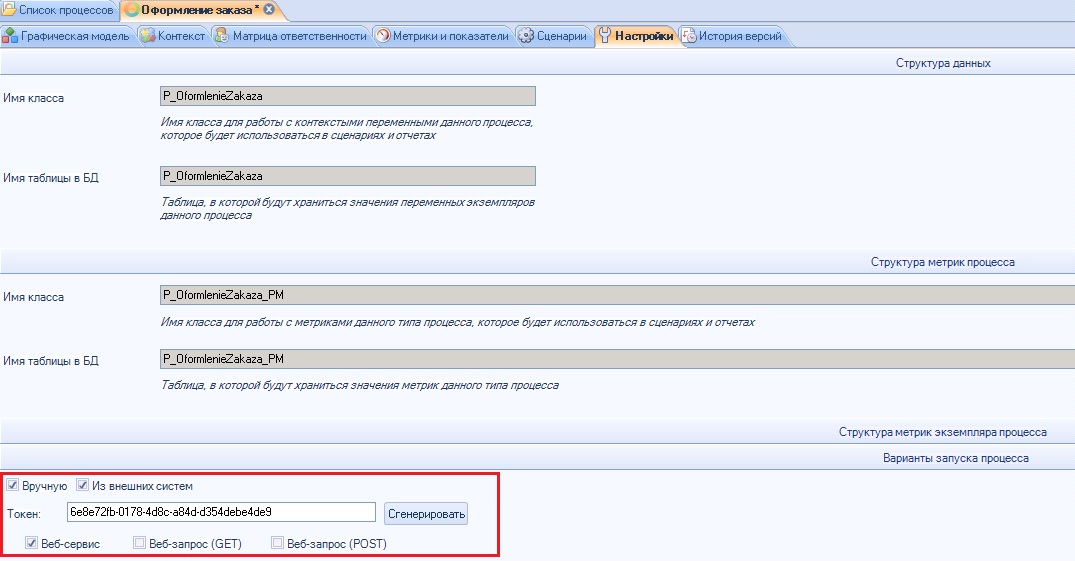Click the Контекст tab icon
Image resolution: width=1075 pixels, height=561 pixels.
point(147,37)
